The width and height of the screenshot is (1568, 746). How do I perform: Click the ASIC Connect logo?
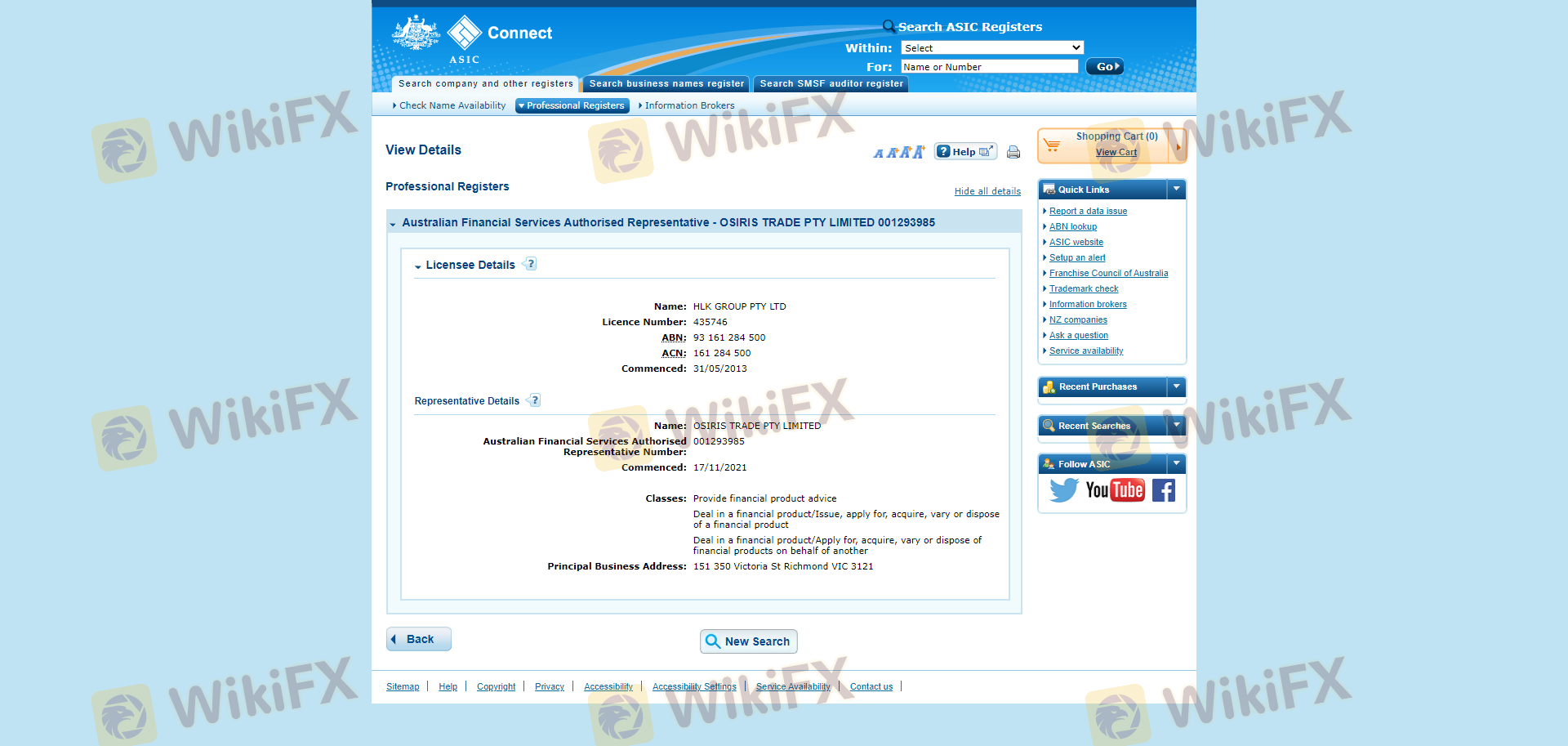click(472, 39)
